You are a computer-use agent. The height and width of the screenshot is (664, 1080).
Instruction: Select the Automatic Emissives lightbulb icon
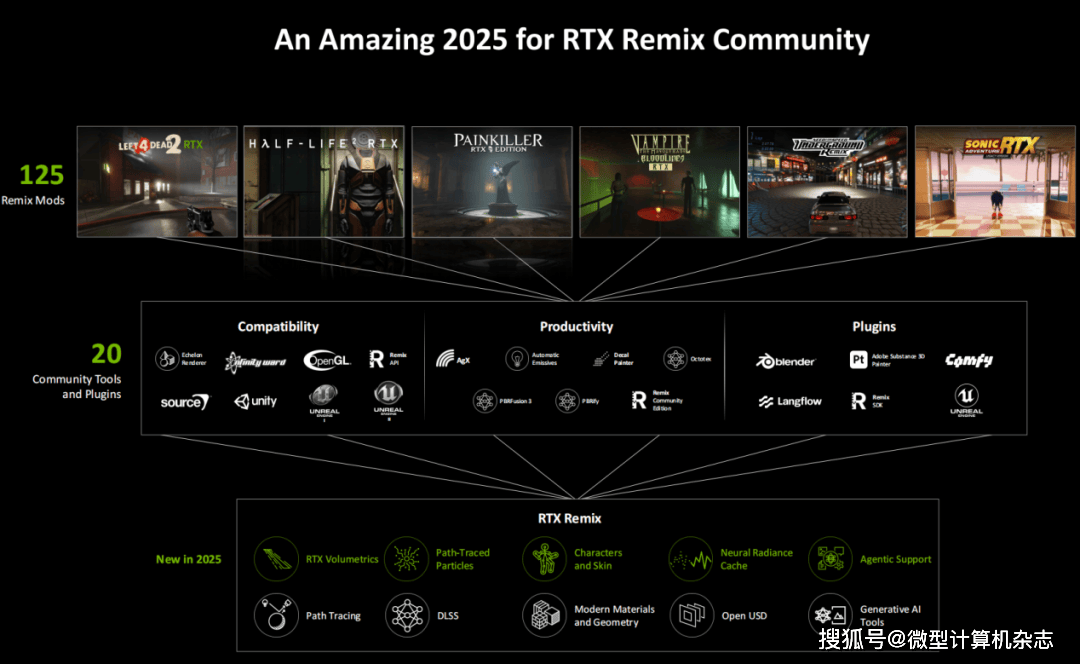[x=516, y=359]
